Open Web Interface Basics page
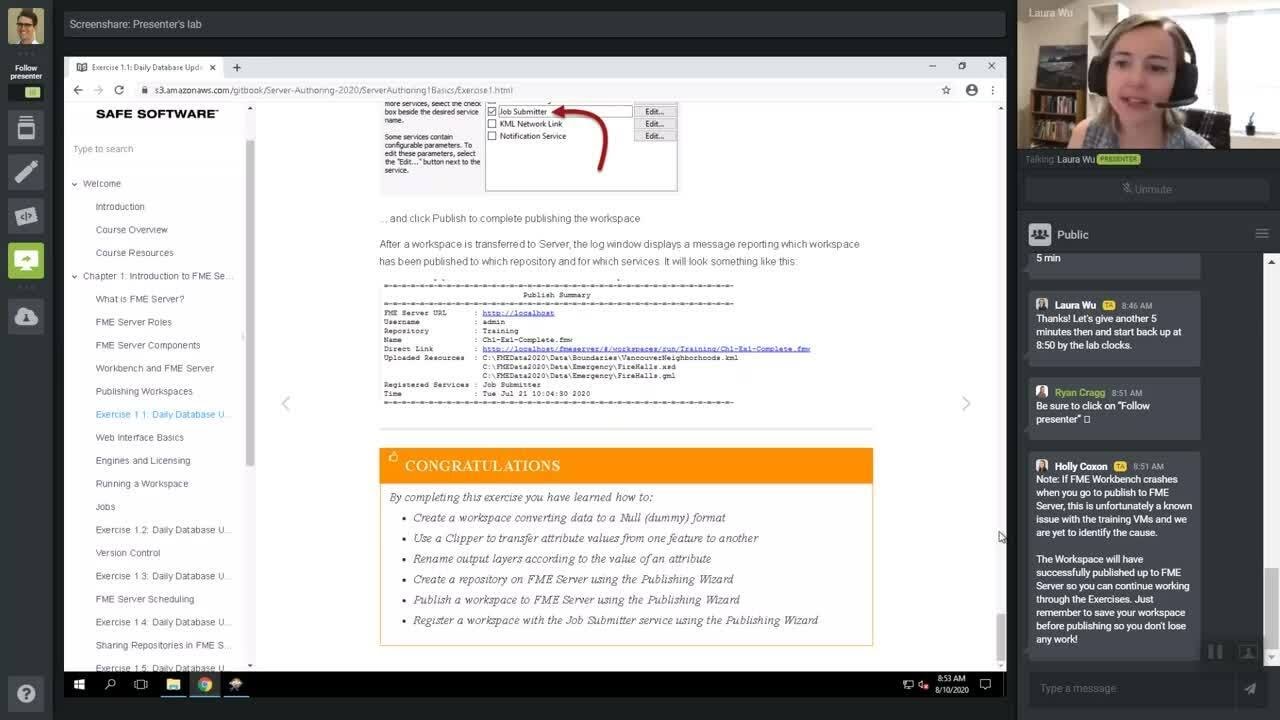This screenshot has width=1280, height=720. click(x=140, y=437)
